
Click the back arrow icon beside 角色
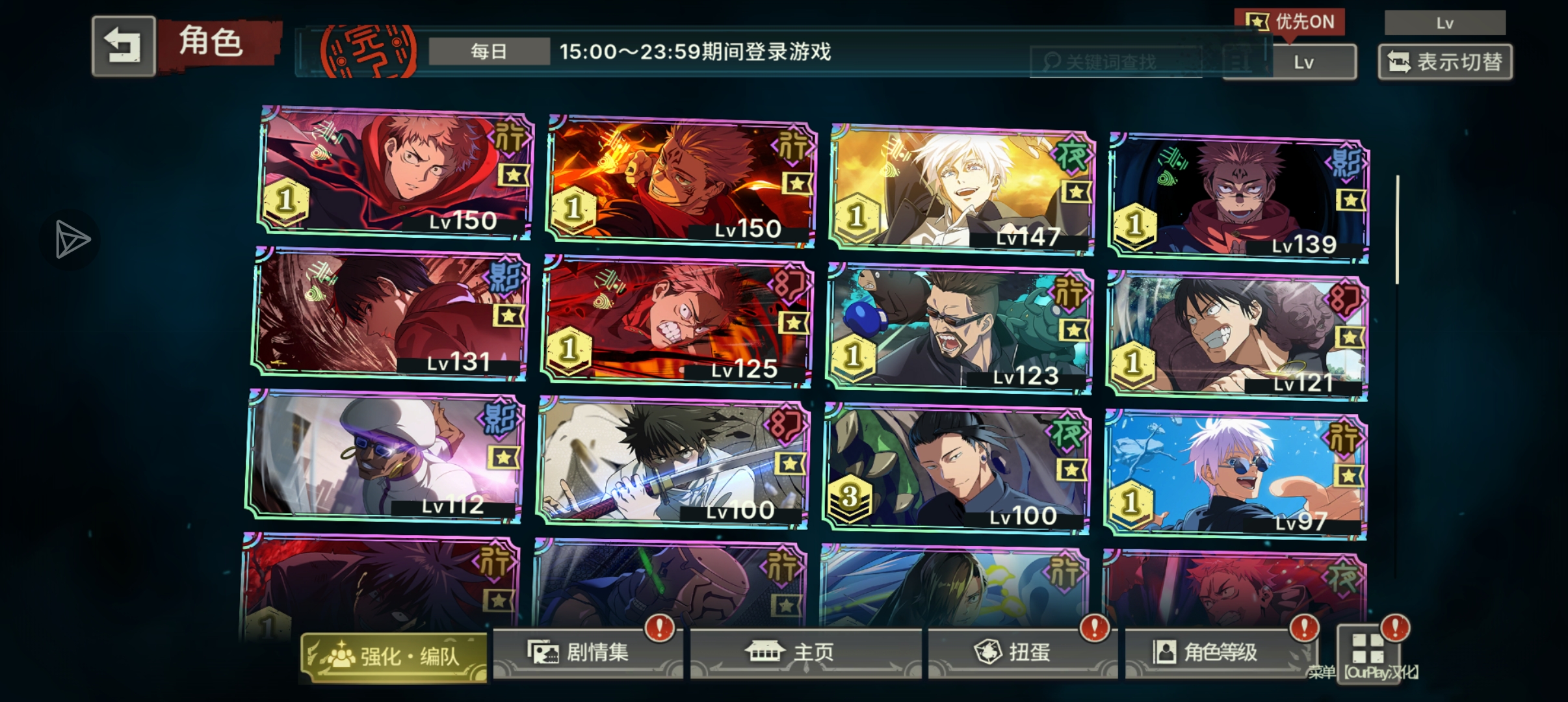[x=124, y=46]
